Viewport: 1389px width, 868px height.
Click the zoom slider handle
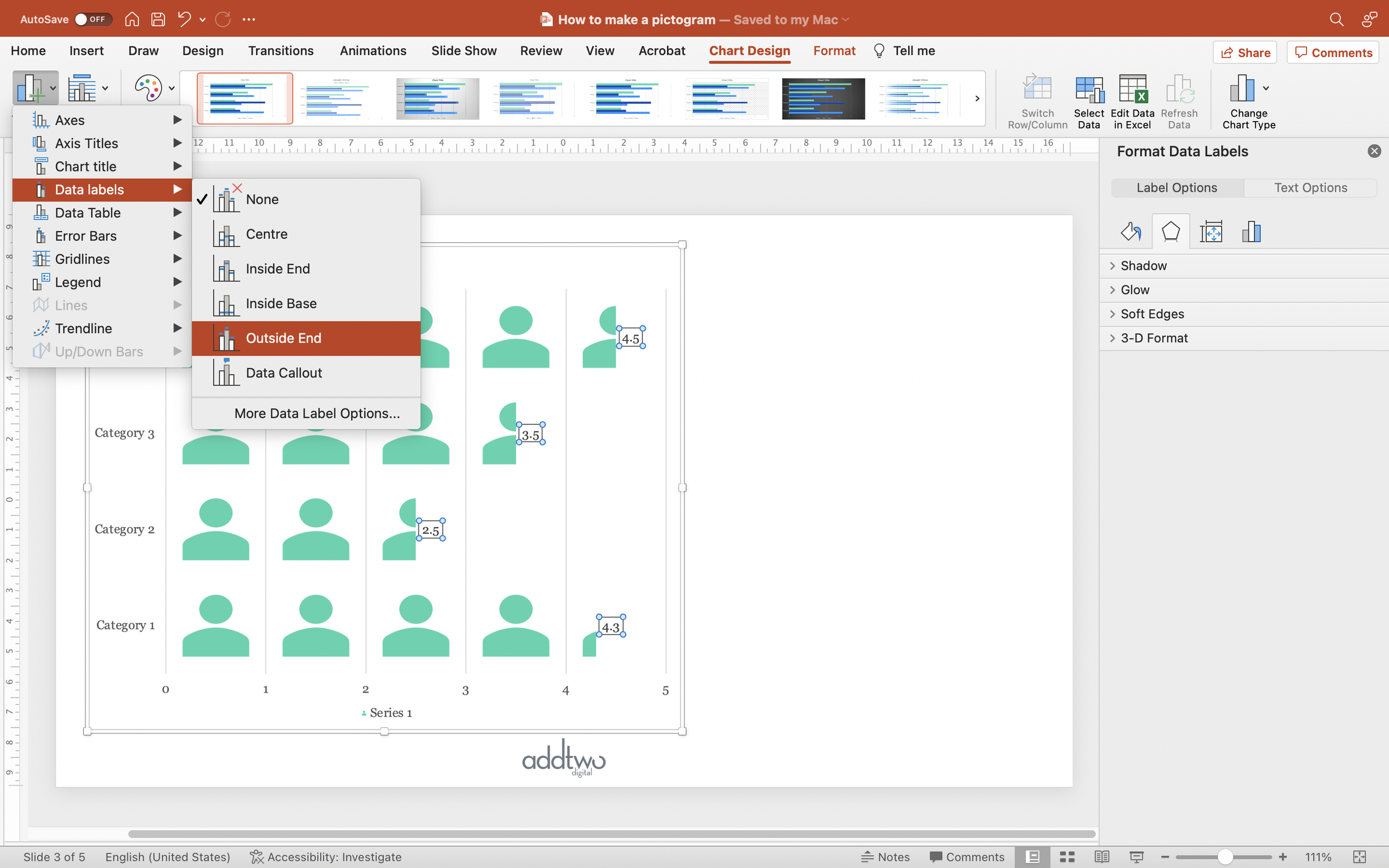click(1224, 856)
